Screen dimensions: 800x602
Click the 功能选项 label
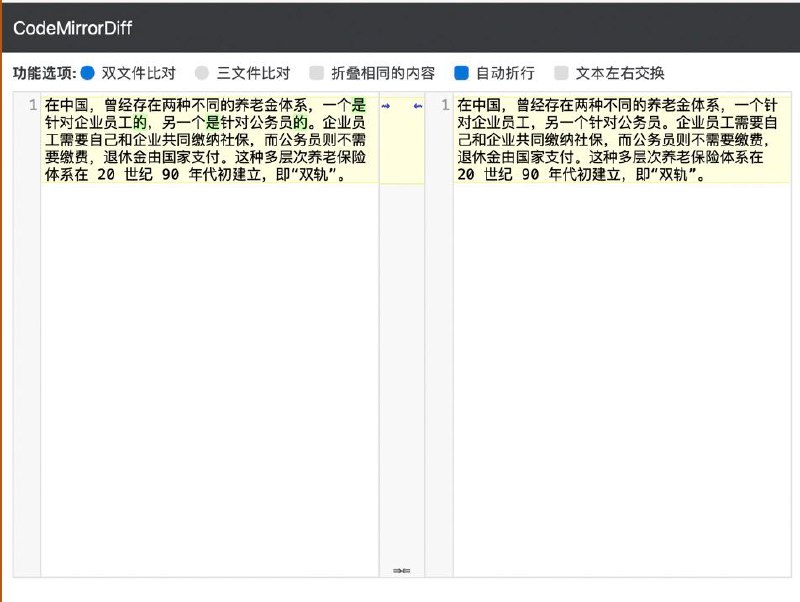40,72
